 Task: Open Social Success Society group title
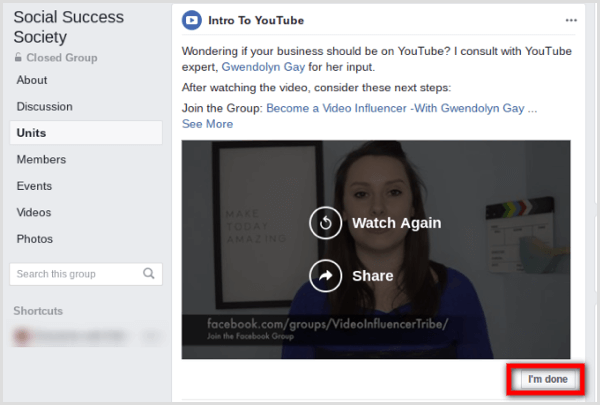[x=68, y=27]
